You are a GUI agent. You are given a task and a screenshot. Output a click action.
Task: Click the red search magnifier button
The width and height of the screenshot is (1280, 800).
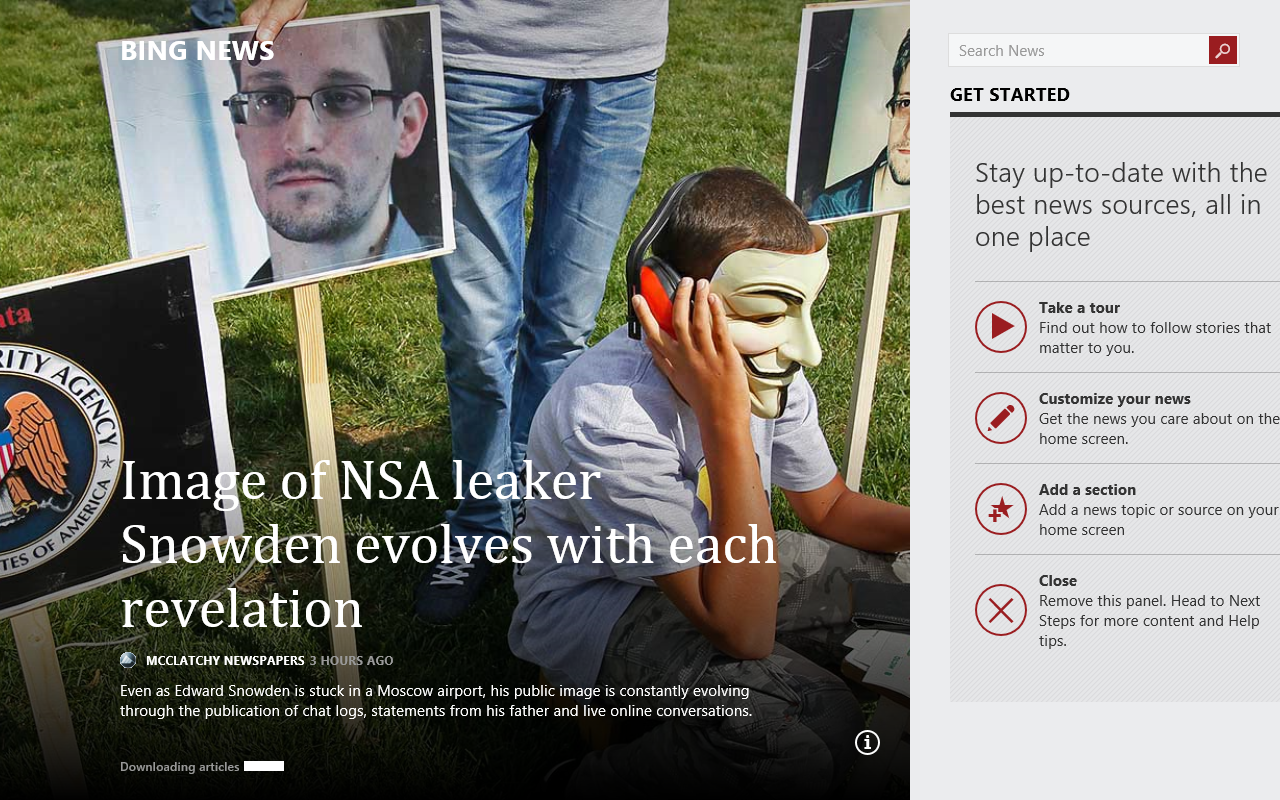(x=1222, y=50)
